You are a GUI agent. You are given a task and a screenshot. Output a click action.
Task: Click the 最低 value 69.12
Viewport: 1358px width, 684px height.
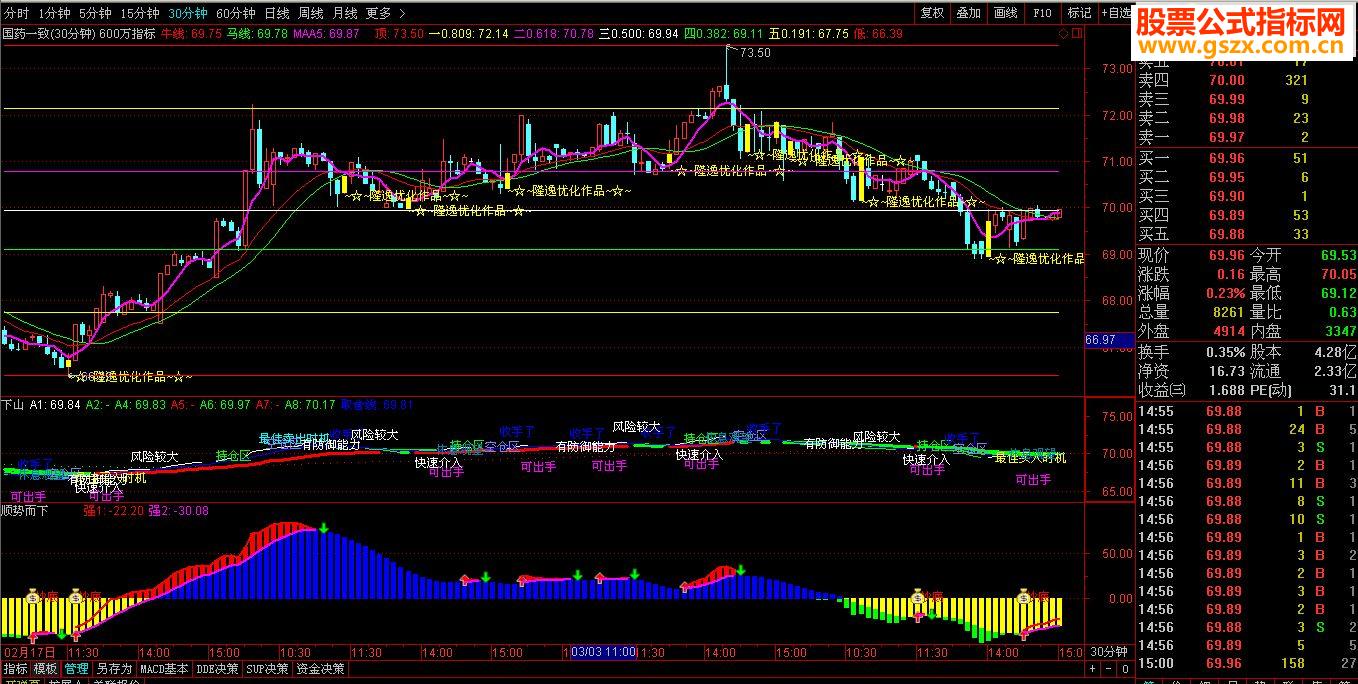[x=1337, y=293]
